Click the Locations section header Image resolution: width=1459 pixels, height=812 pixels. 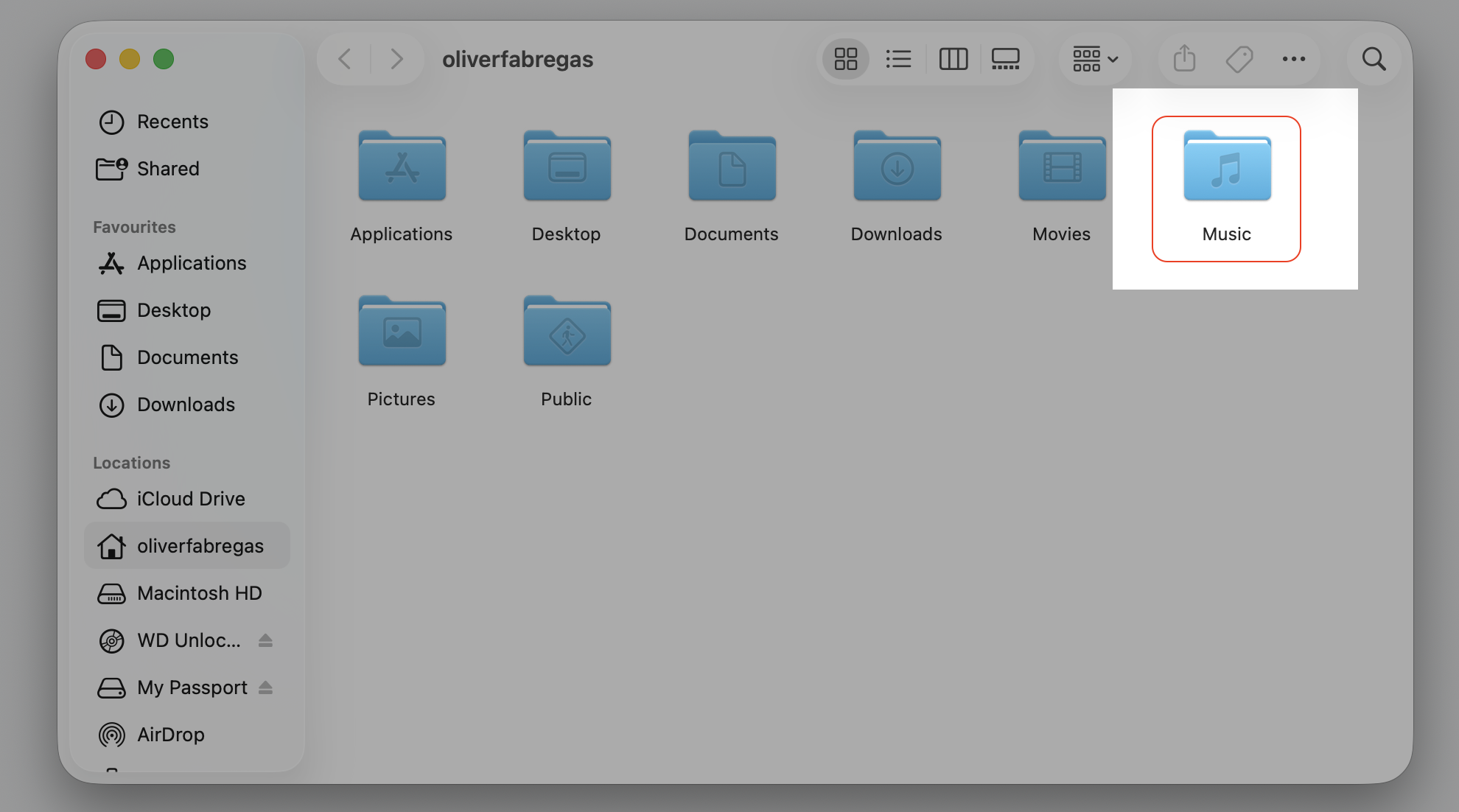[131, 463]
